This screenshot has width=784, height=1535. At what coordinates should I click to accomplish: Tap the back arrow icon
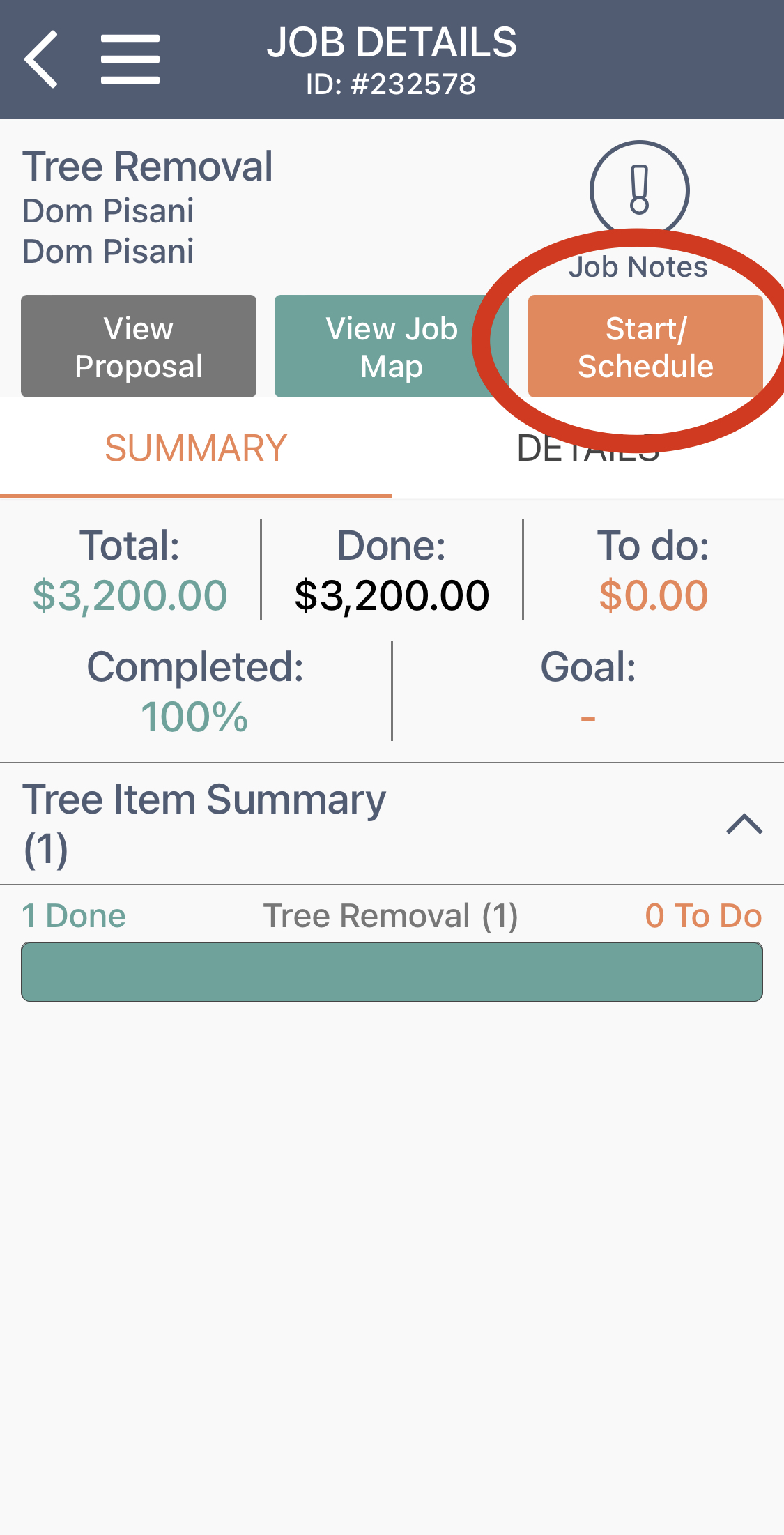[x=42, y=60]
